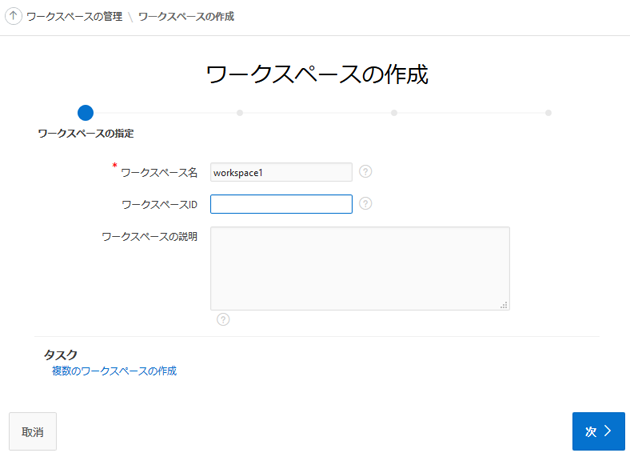
Task: Open help icon for ワークスペースID
Action: [365, 204]
